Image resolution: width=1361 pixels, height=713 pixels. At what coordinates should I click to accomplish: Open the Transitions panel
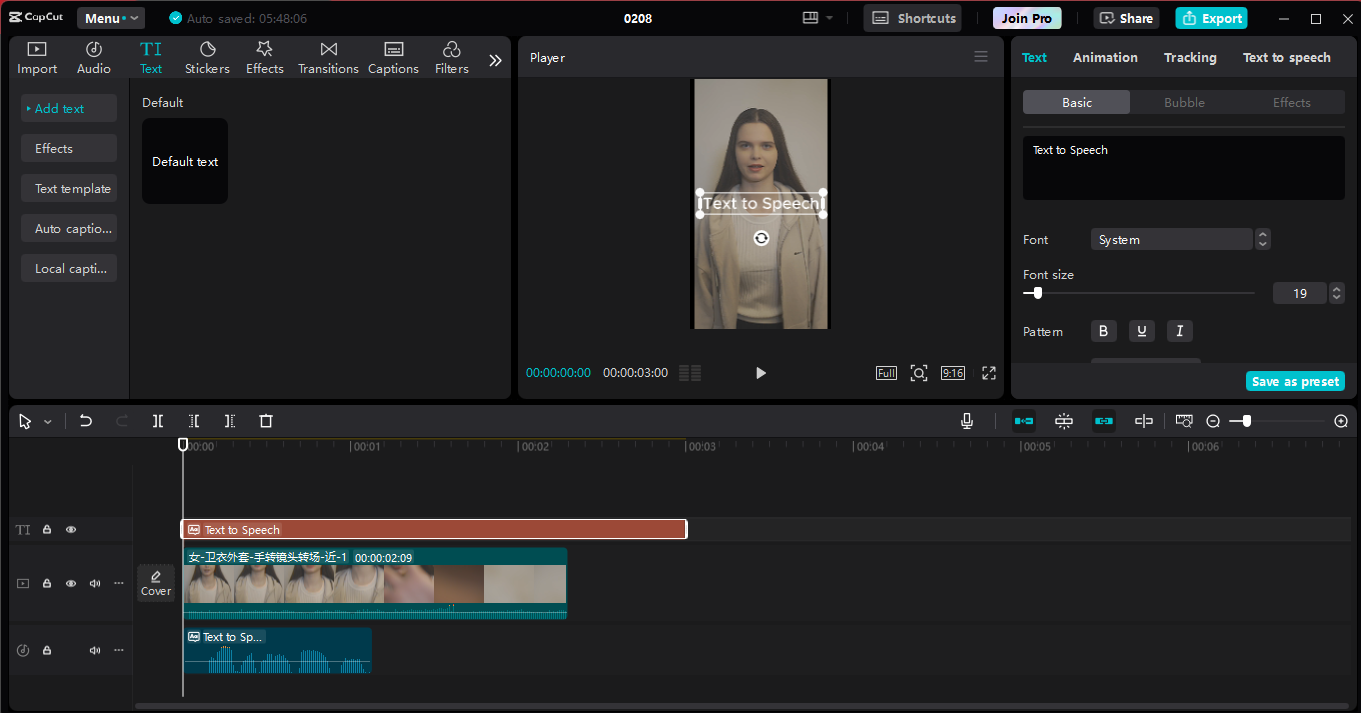pyautogui.click(x=328, y=55)
